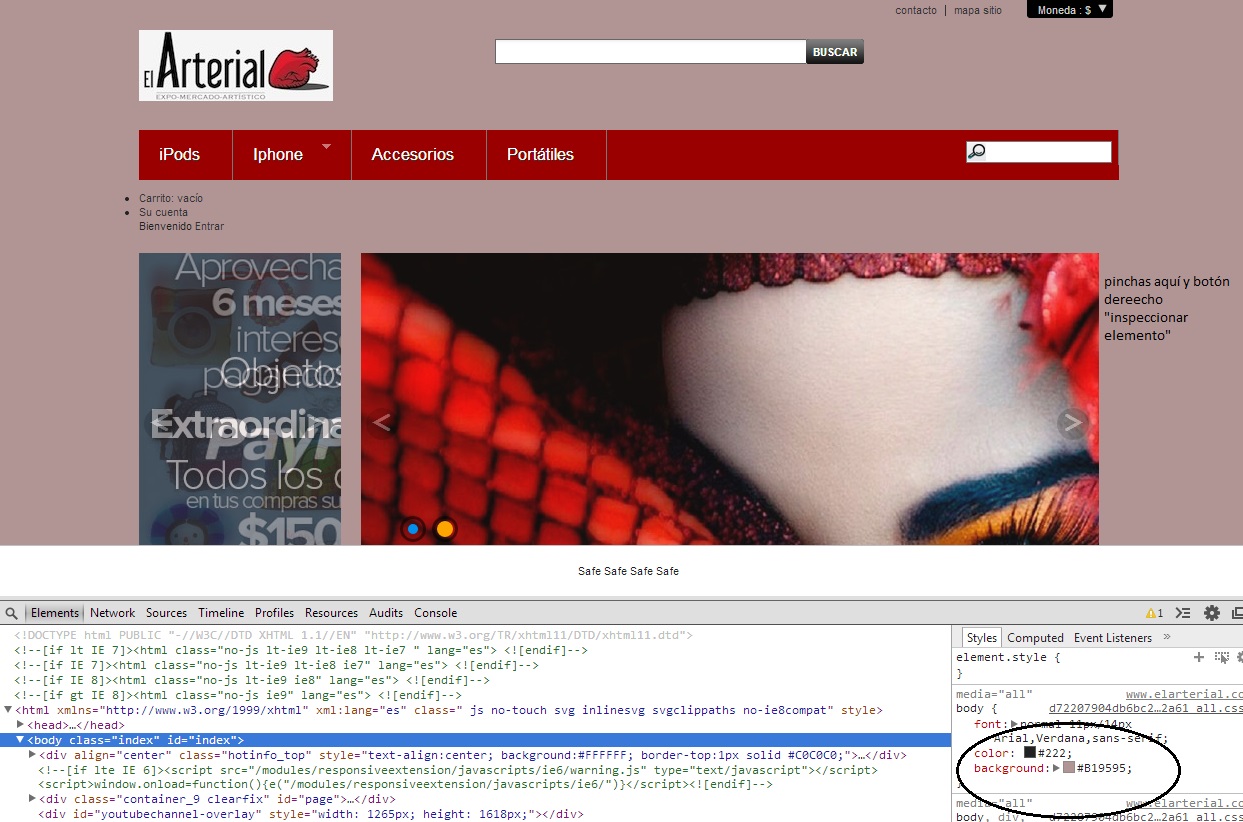
Task: Switch to the Network panel
Action: (112, 613)
